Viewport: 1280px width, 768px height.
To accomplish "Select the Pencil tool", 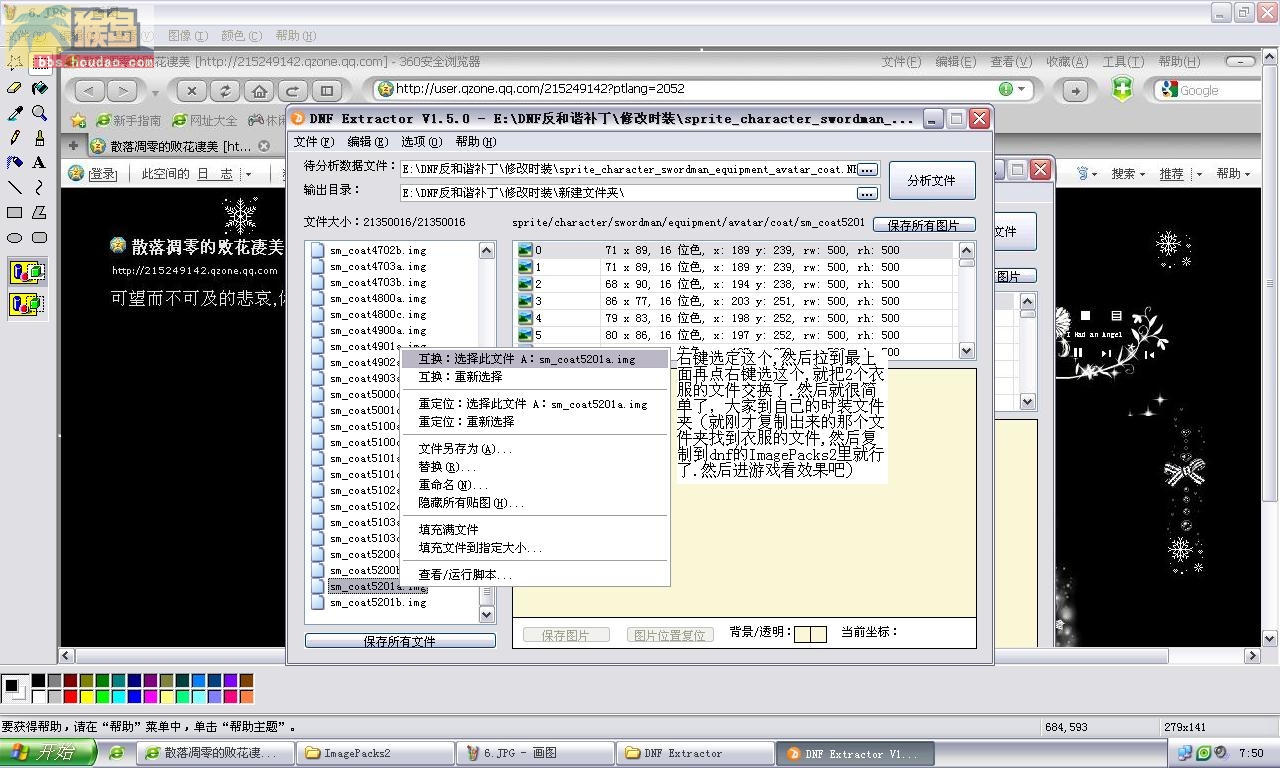I will [15, 138].
